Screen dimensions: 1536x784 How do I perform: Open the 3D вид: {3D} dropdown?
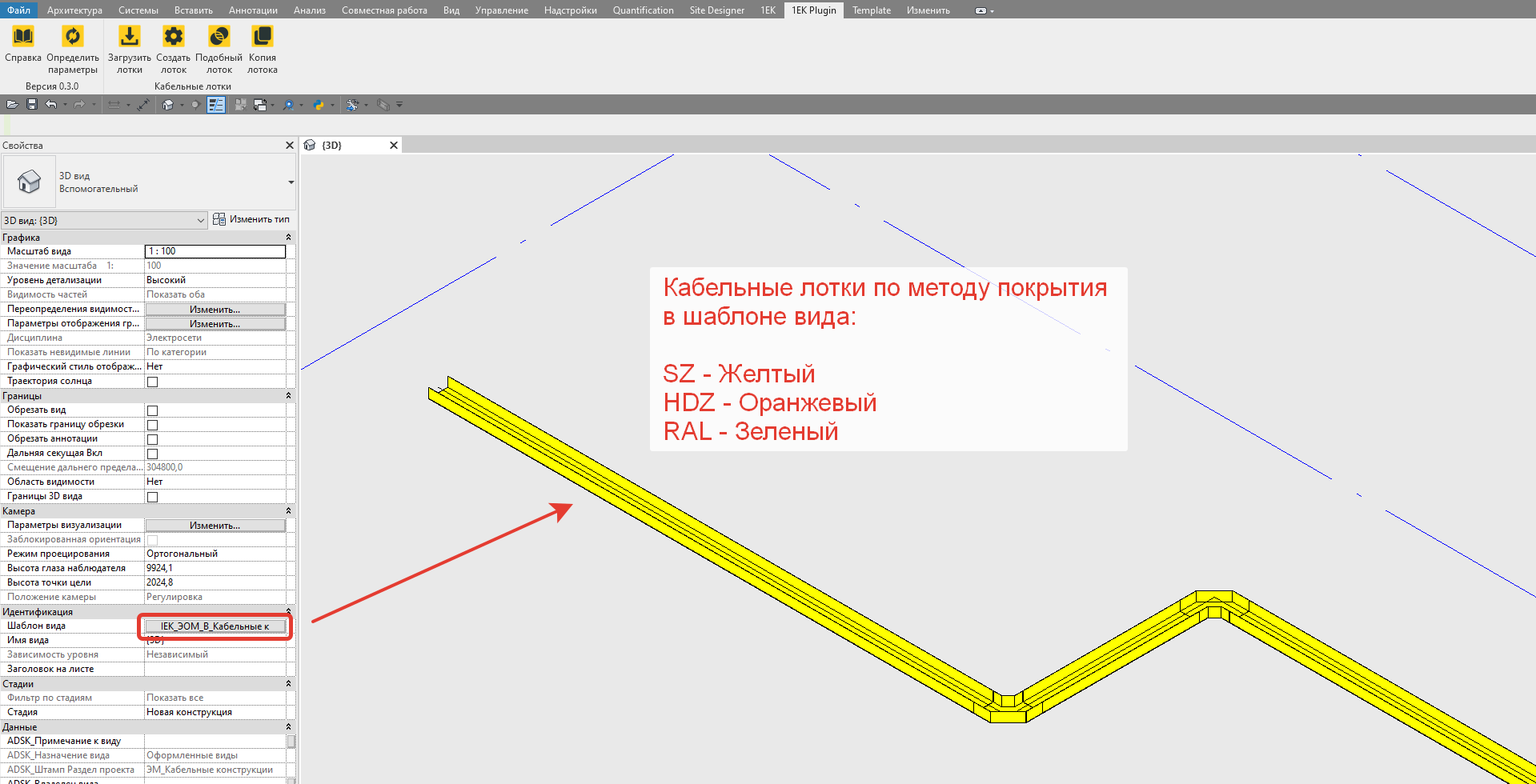pyautogui.click(x=200, y=221)
